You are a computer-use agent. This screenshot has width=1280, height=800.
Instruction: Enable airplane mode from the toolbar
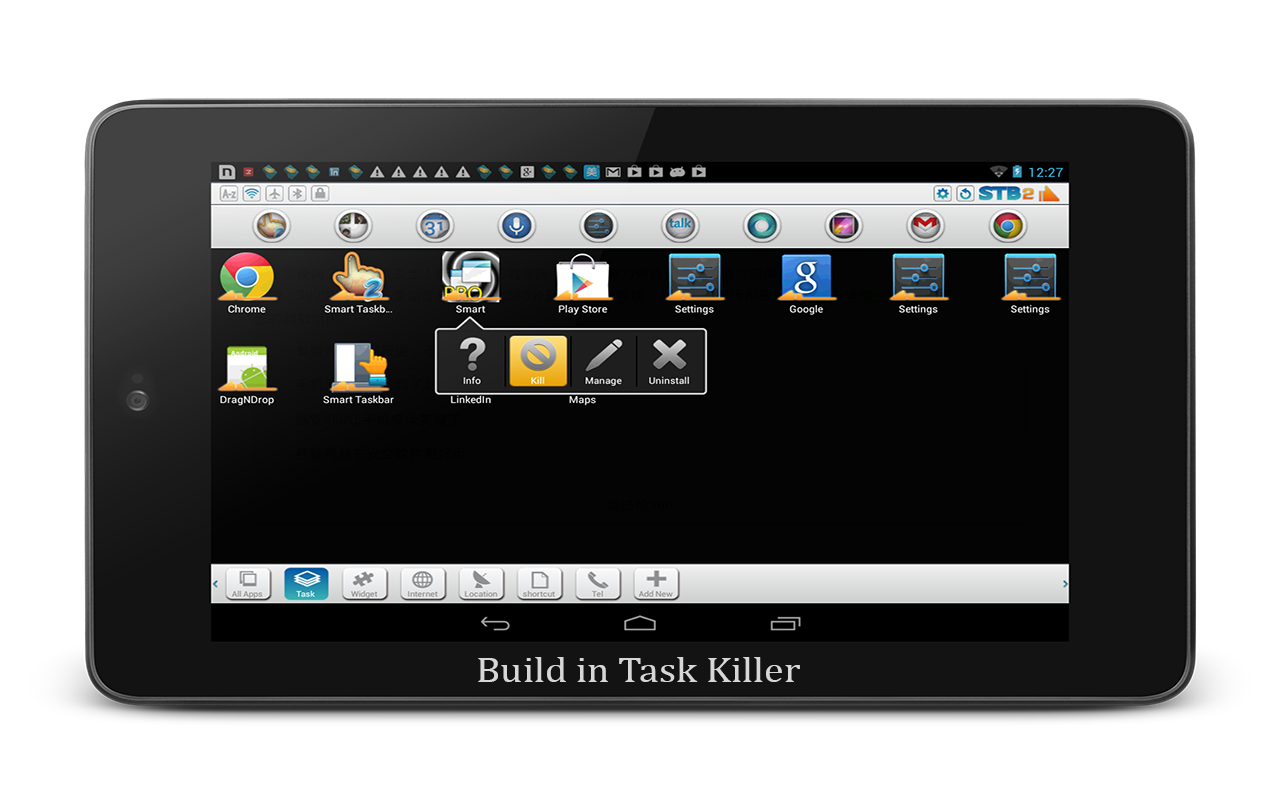(272, 193)
